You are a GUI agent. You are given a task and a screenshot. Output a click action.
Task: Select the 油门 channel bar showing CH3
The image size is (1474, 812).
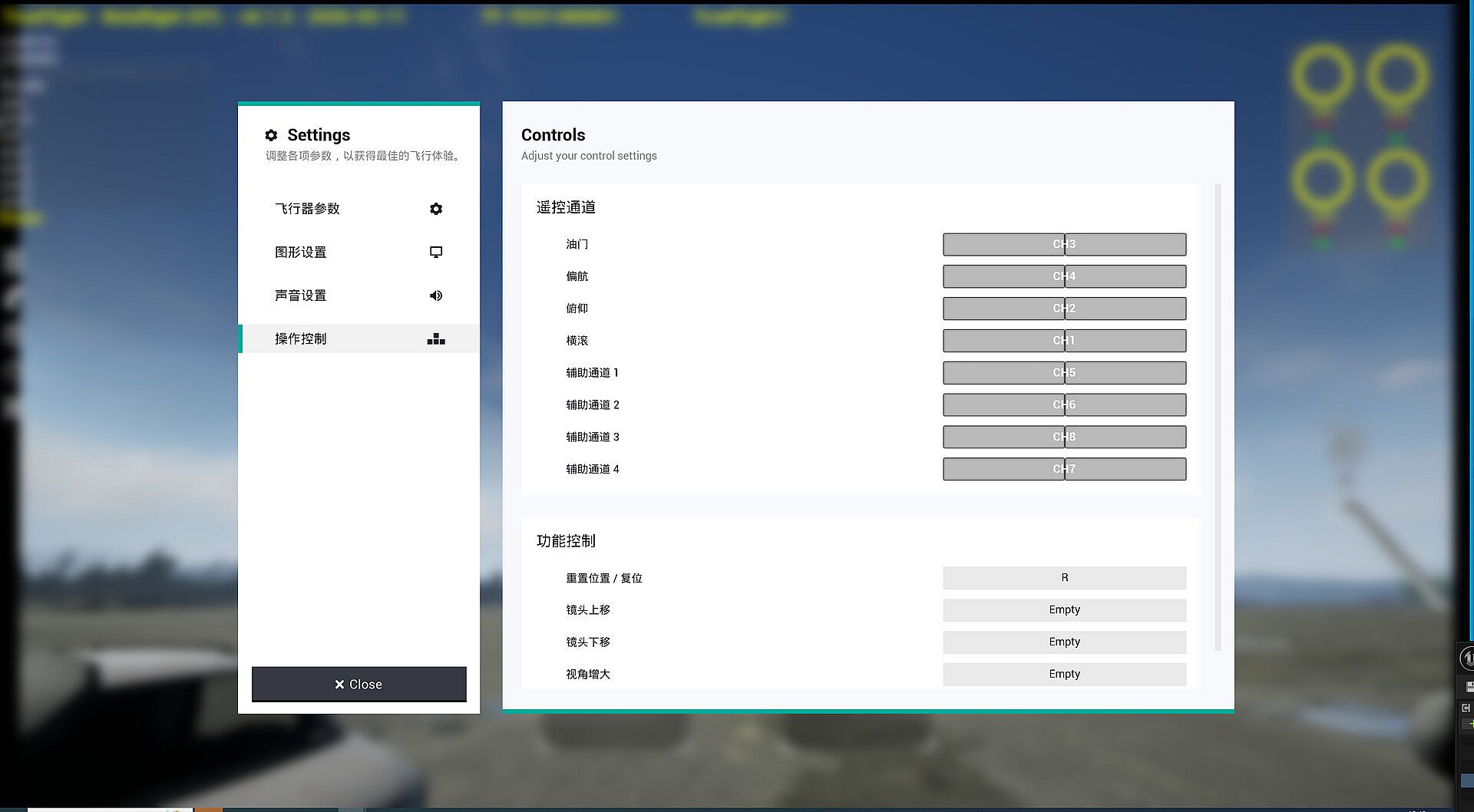(x=1064, y=244)
